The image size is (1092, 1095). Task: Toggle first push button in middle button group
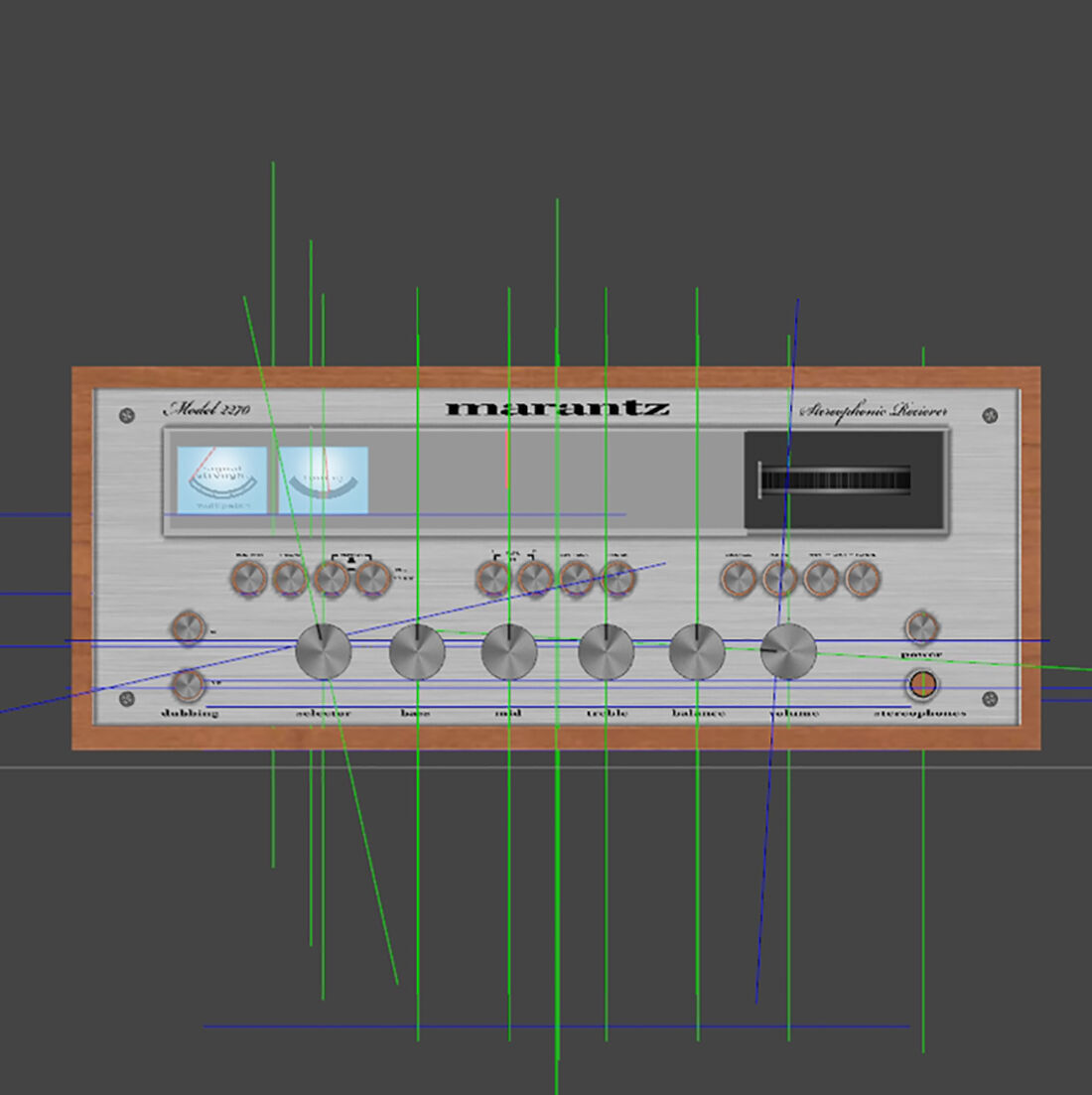coord(493,578)
